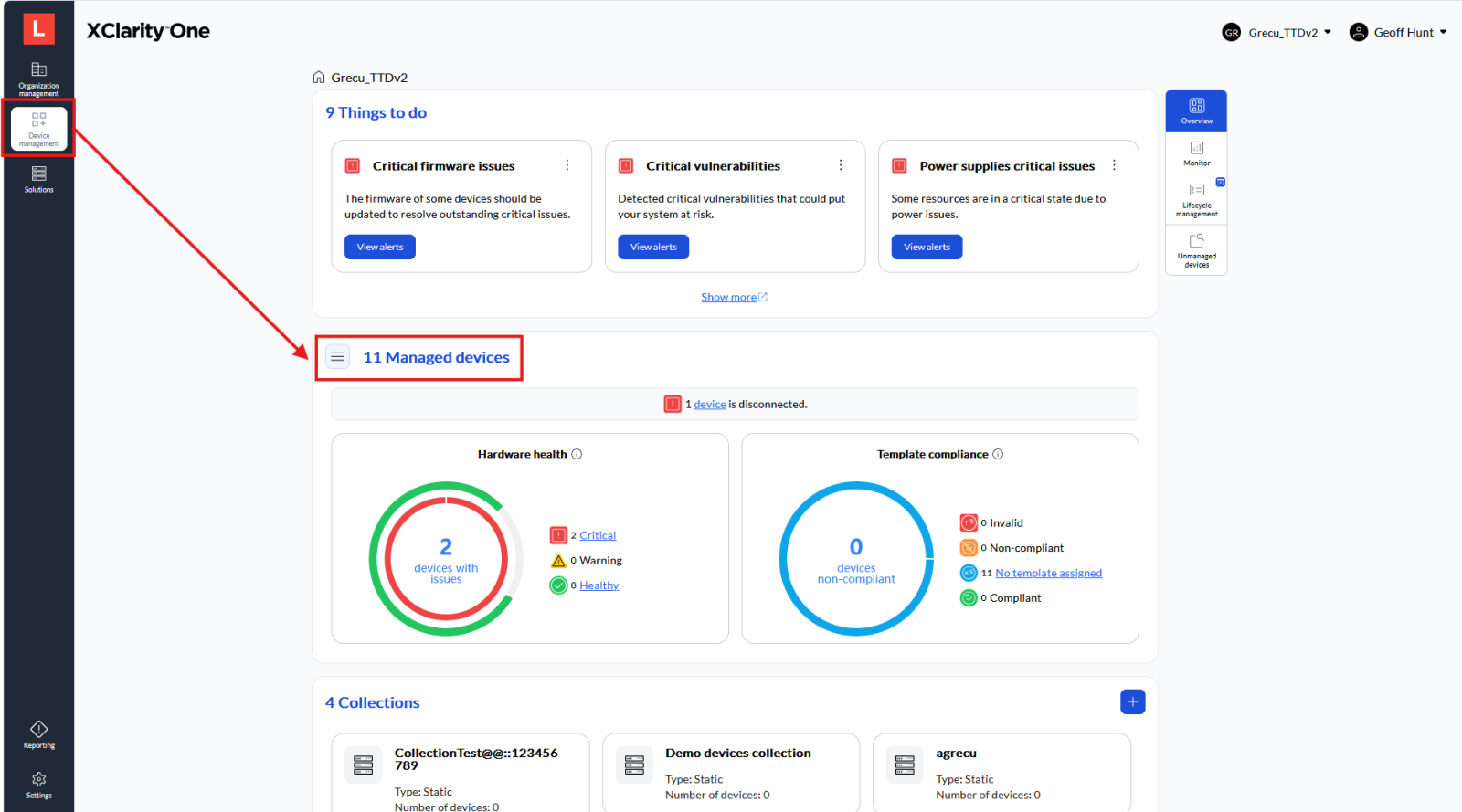The image size is (1462, 812).
Task: Click the Compliant green icon
Action: point(969,598)
